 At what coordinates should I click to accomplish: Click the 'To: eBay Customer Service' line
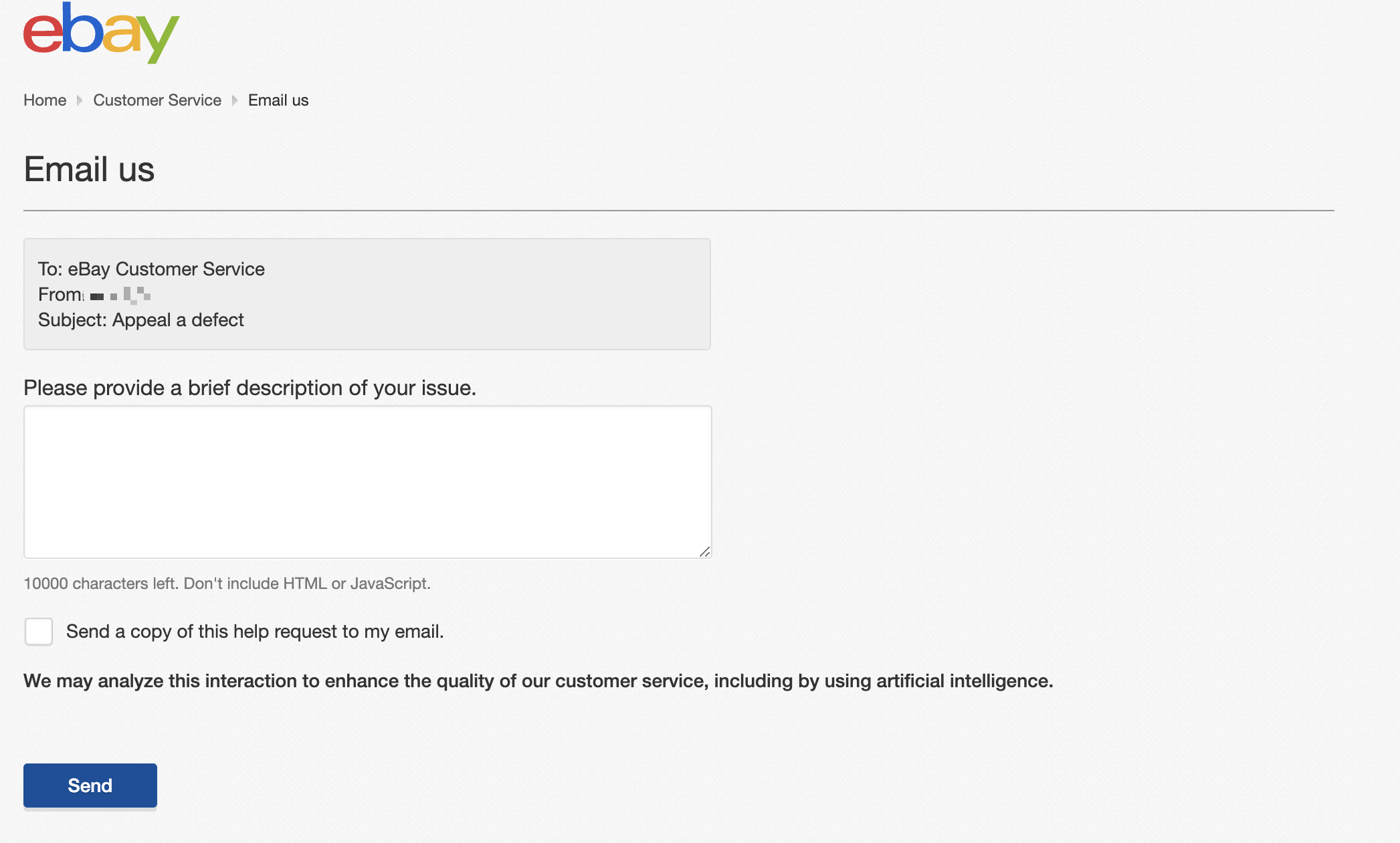[151, 269]
